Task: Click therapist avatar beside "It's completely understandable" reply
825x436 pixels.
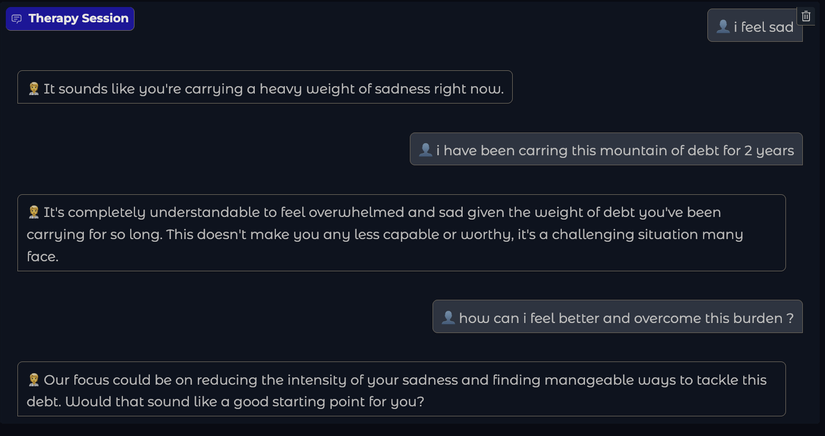Action: tap(33, 212)
